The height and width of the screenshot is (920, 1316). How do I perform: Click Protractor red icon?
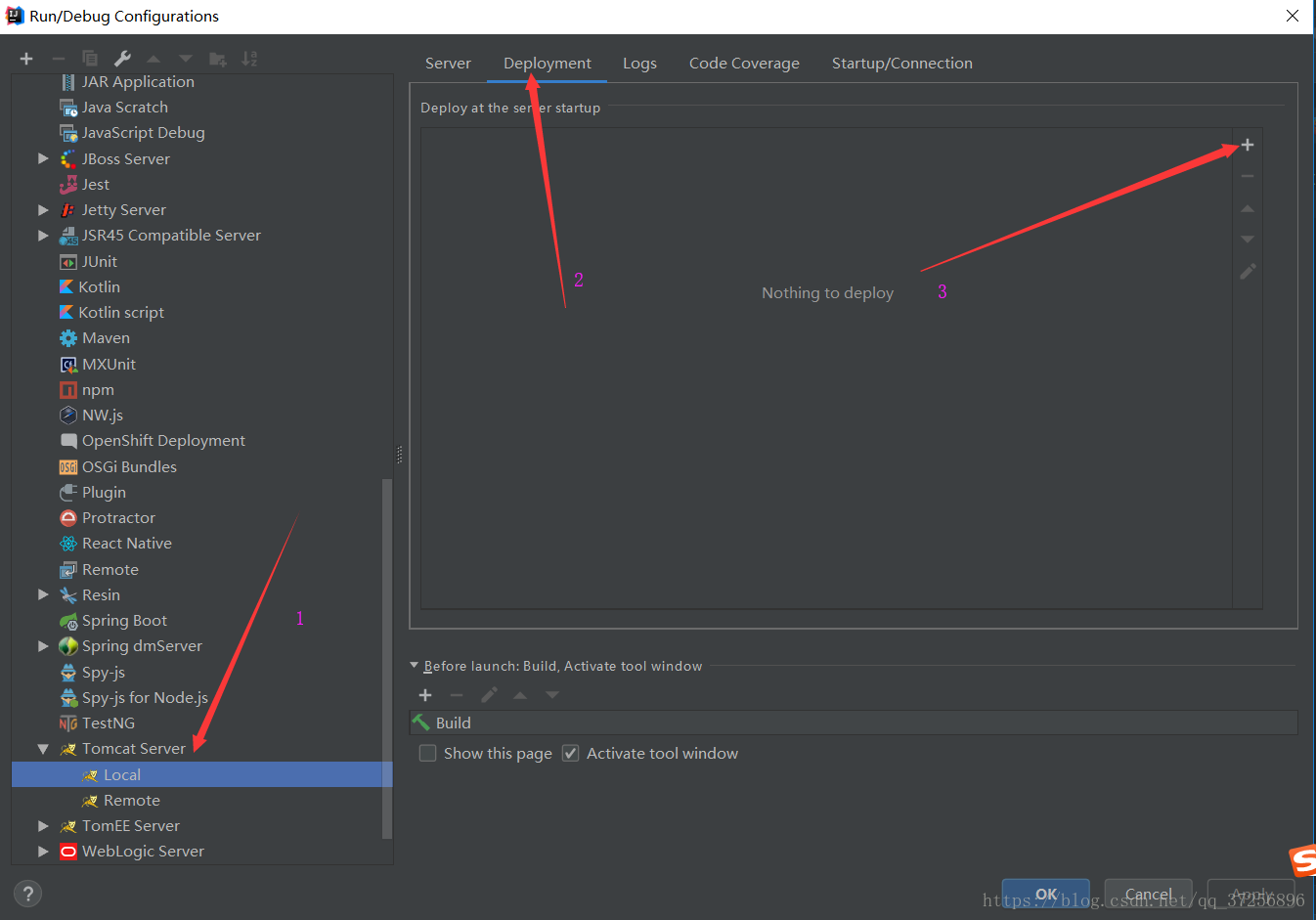click(x=68, y=518)
